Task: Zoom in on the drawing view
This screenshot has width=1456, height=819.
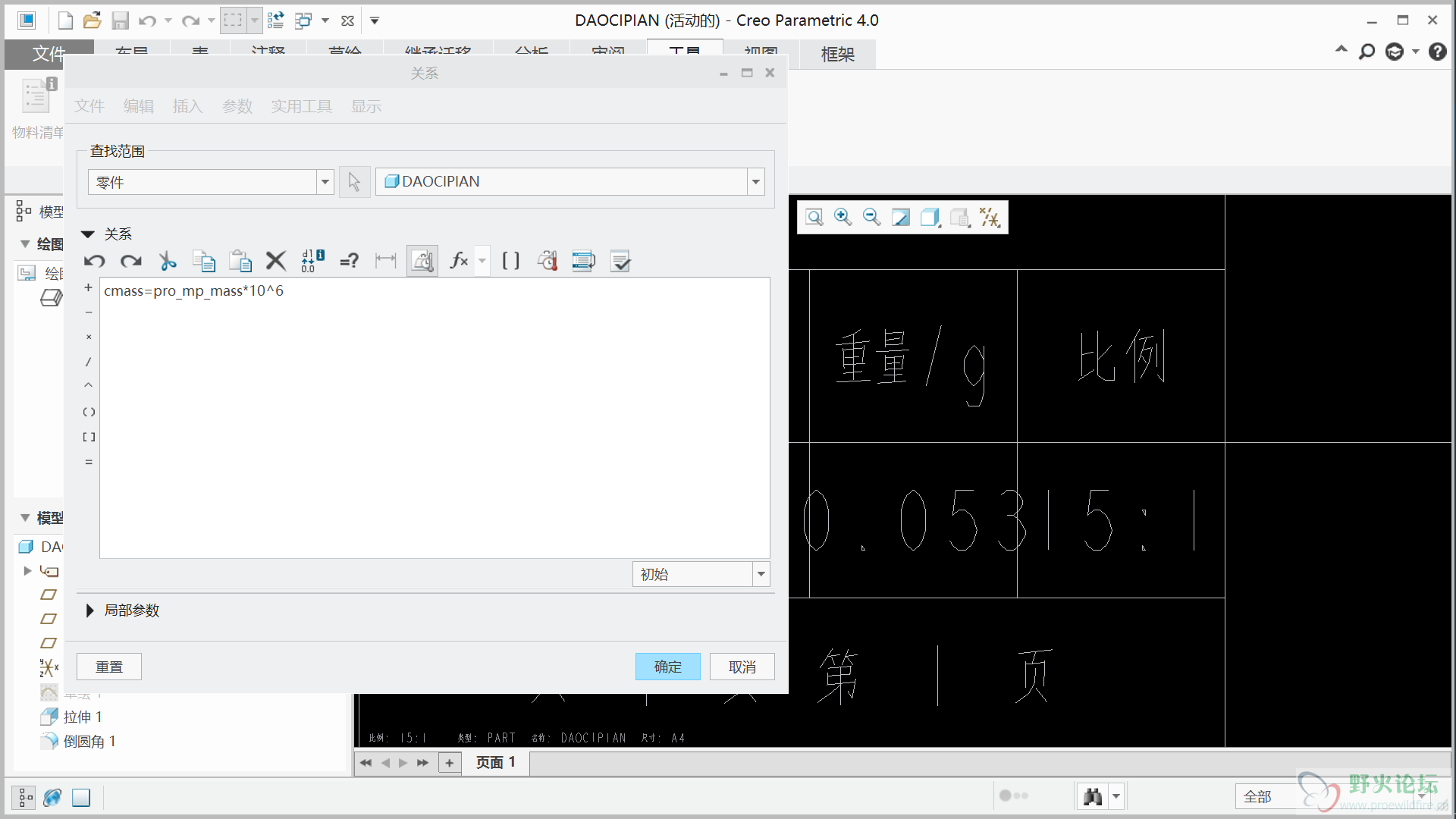Action: [843, 218]
